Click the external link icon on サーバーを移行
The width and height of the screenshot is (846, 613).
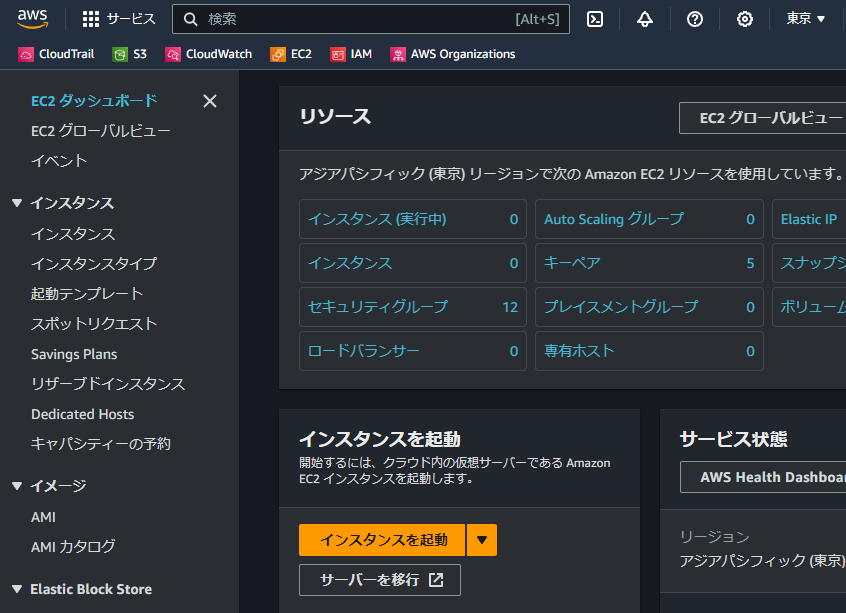coord(436,580)
